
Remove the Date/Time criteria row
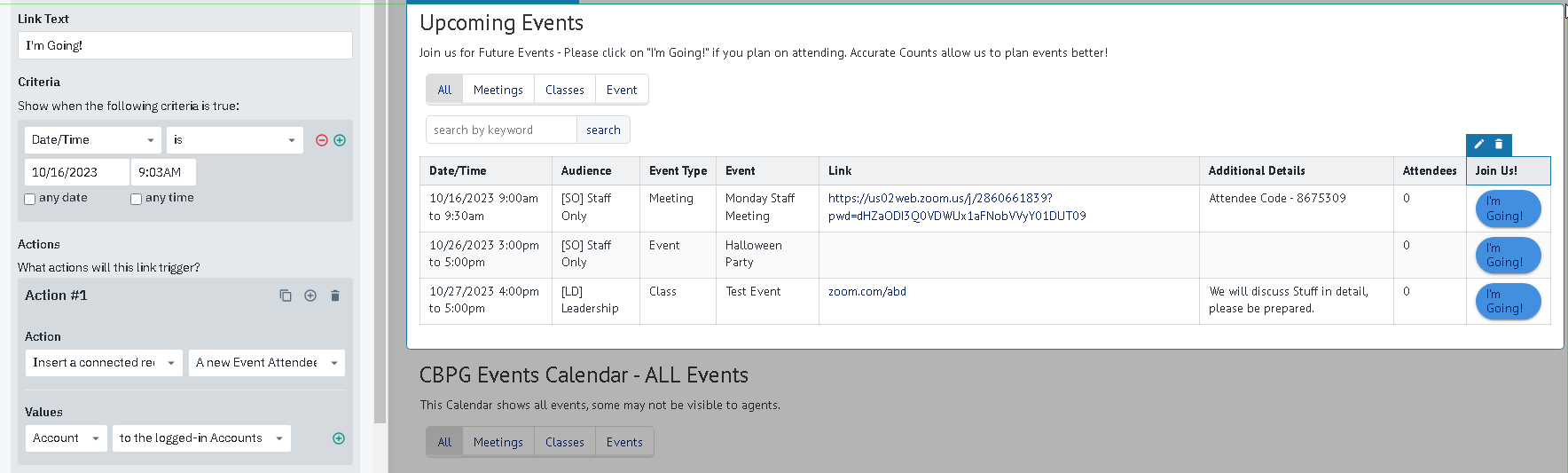click(322, 140)
